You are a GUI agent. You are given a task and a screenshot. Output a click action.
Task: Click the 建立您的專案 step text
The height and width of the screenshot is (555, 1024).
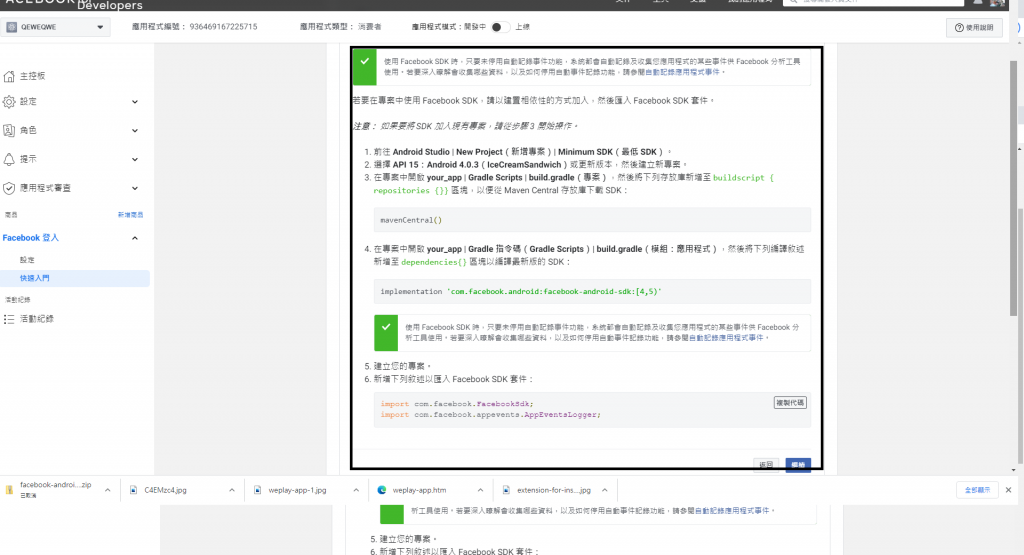402,366
